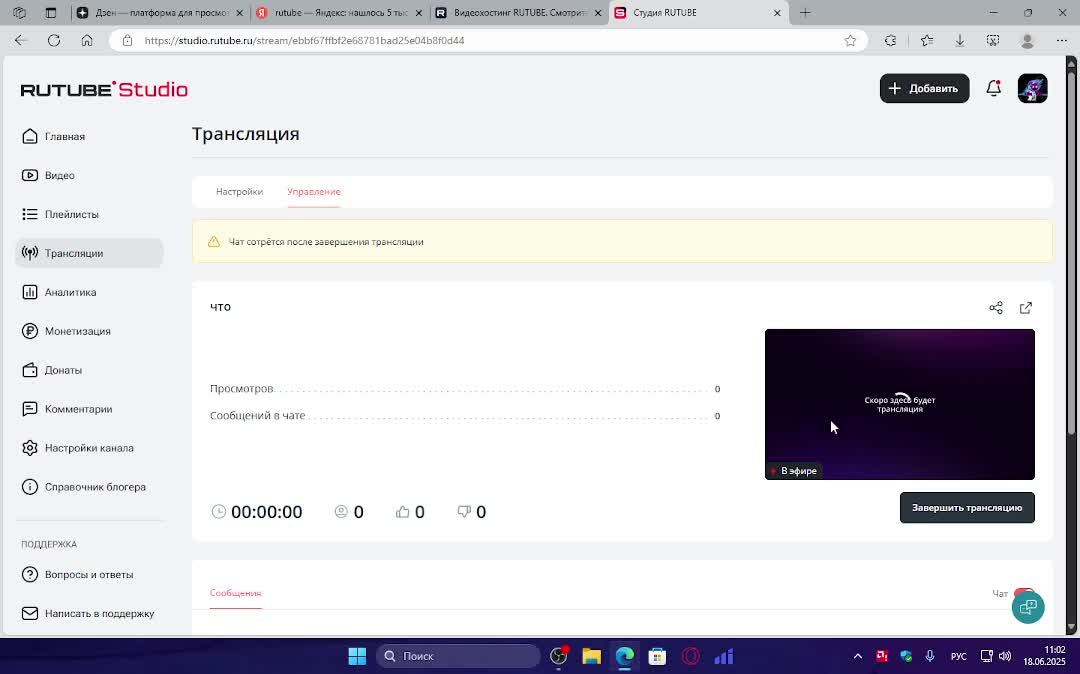Image resolution: width=1080 pixels, height=674 pixels.
Task: Open browser extensions icon
Action: coord(891,41)
